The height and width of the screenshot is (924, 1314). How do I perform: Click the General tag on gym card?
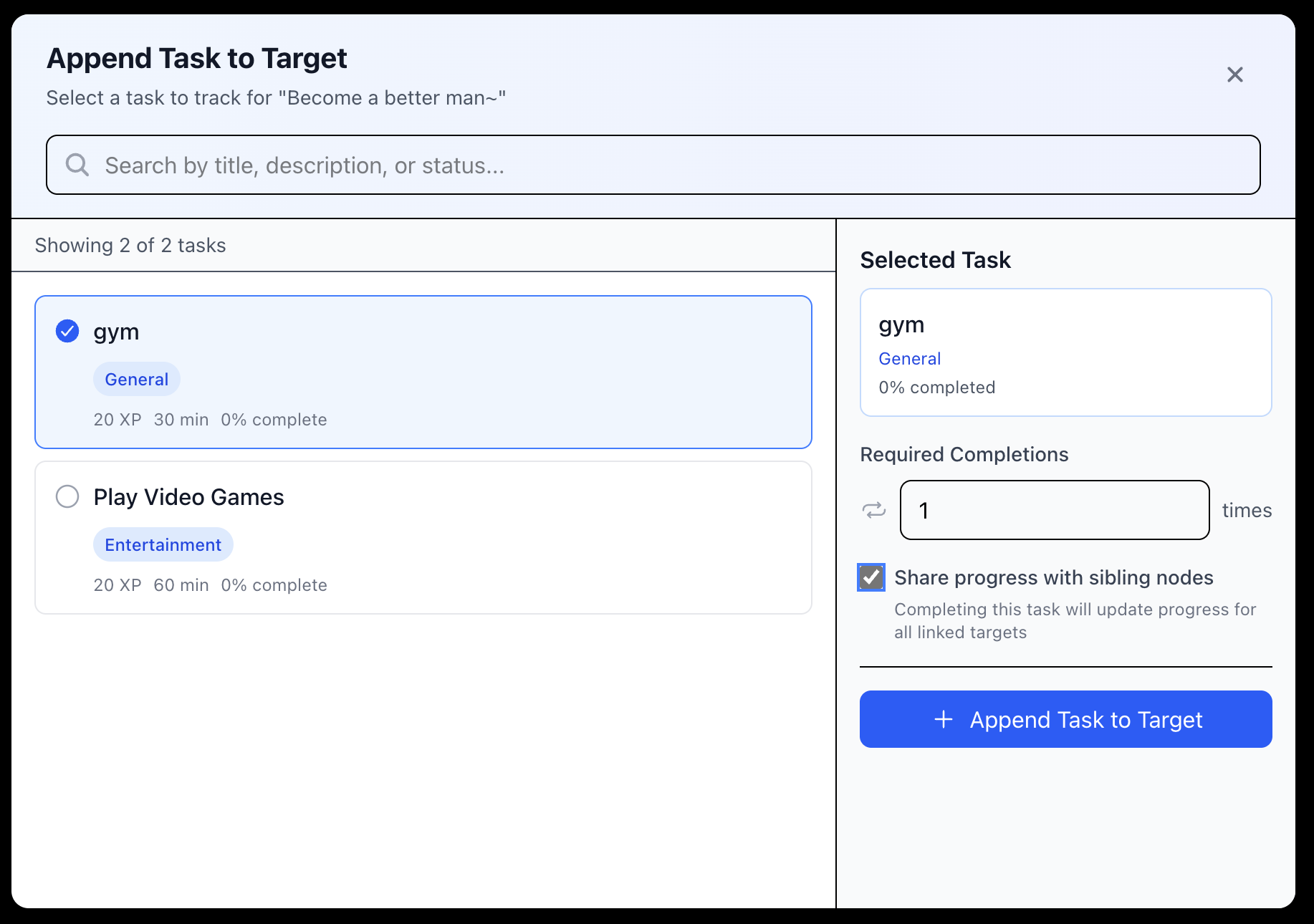click(x=137, y=379)
